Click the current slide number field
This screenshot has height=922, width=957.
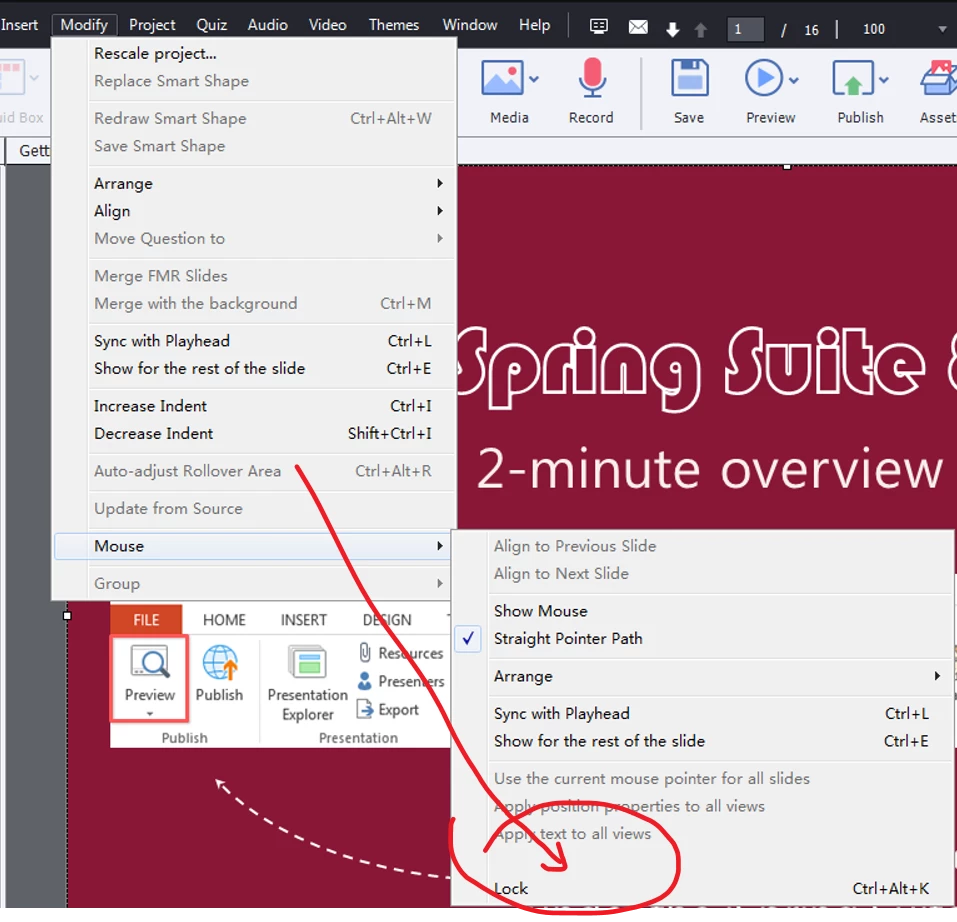(x=745, y=29)
